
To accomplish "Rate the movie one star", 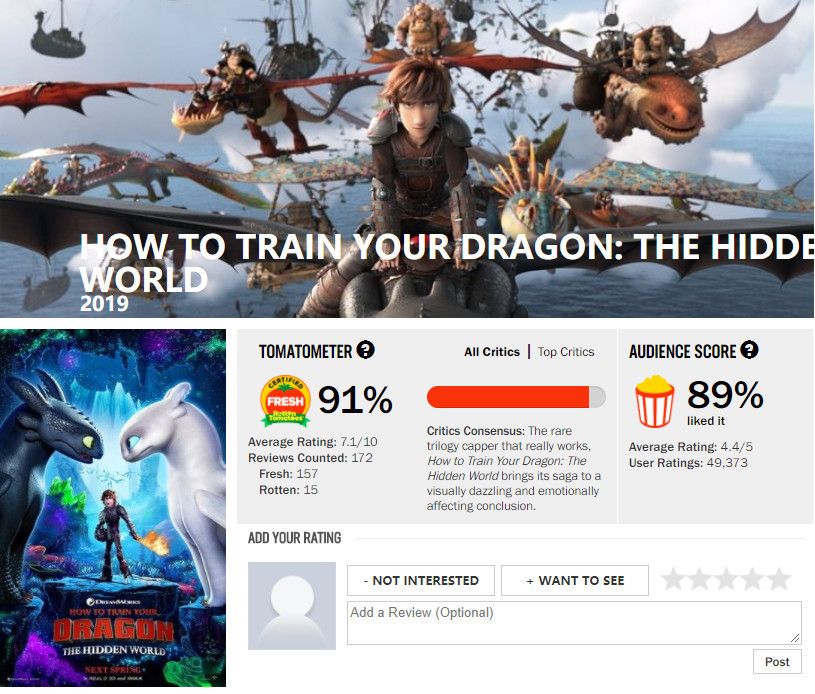I will coord(673,579).
